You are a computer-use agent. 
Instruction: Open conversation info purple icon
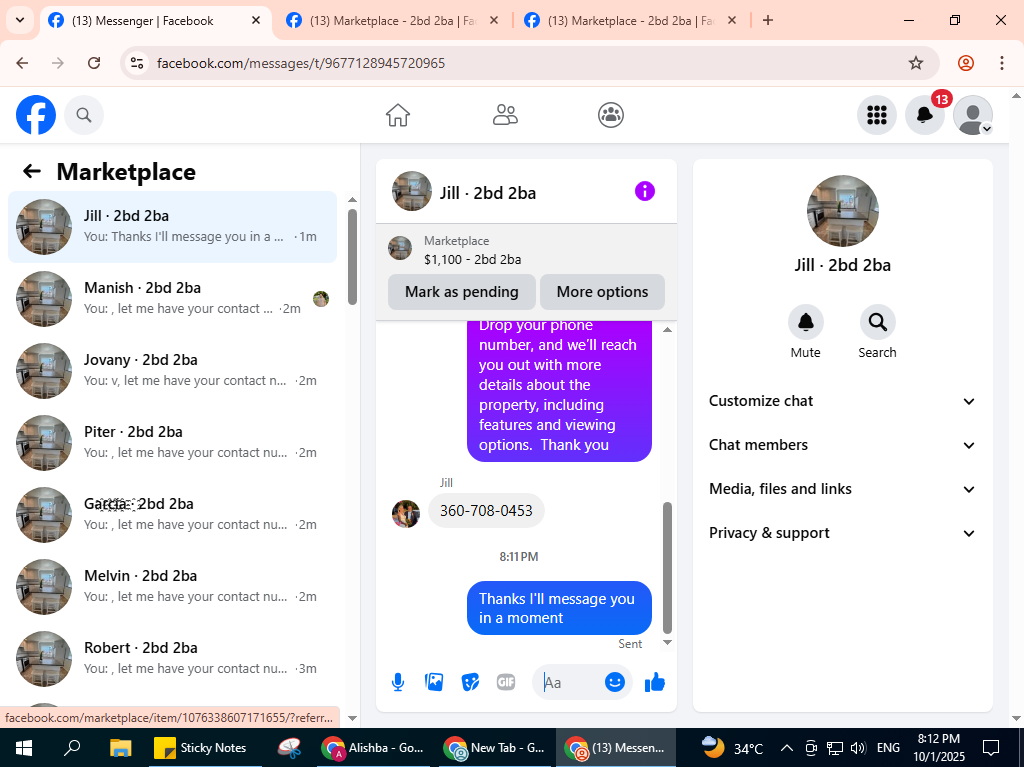[645, 191]
